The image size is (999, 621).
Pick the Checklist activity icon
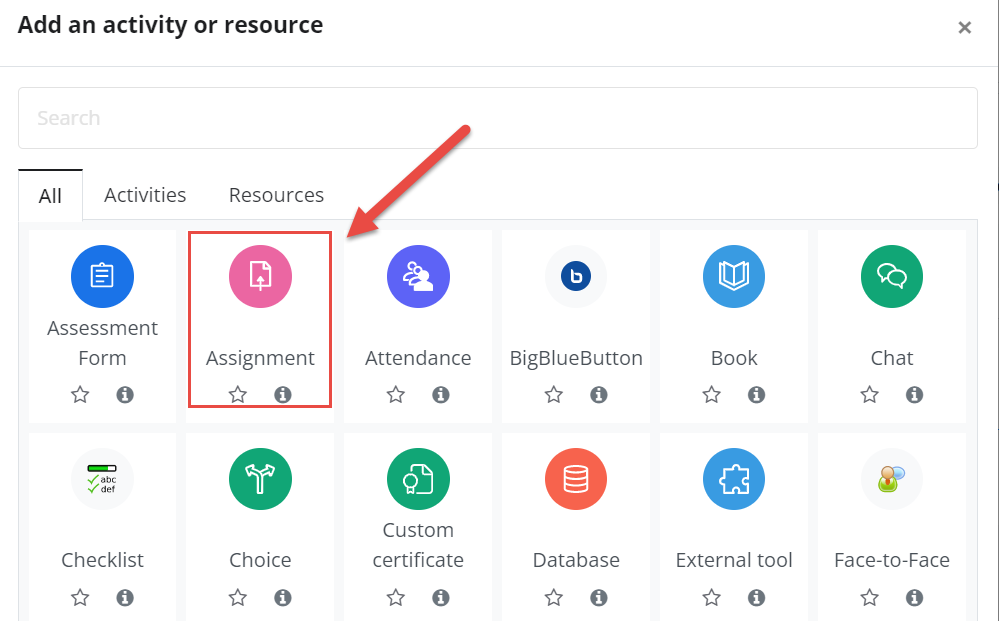pos(102,479)
